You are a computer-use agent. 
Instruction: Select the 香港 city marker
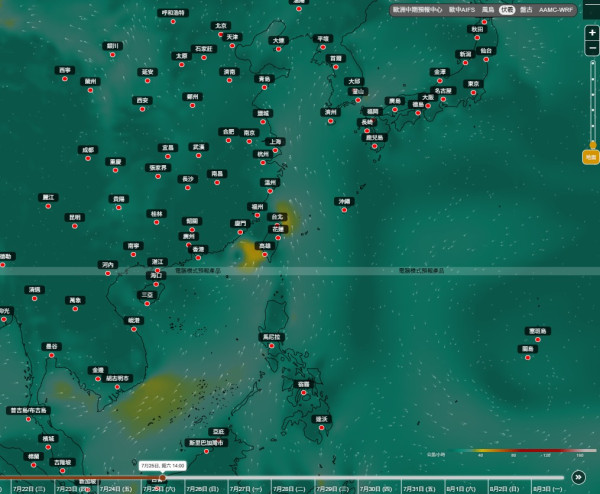(x=198, y=258)
